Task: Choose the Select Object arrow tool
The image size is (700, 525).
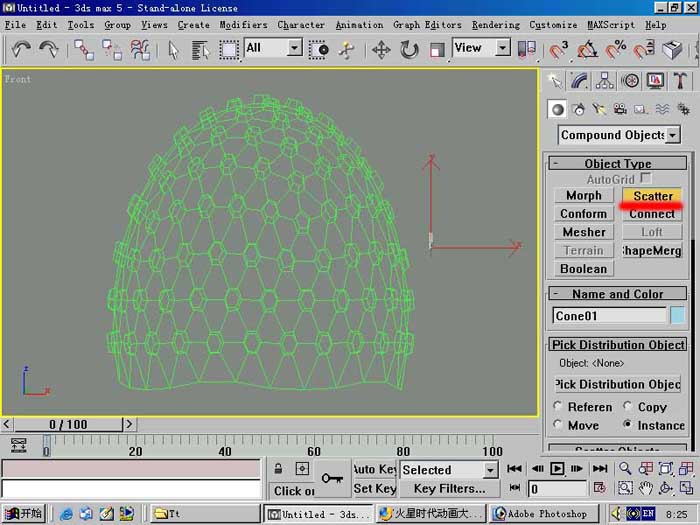Action: click(x=173, y=50)
